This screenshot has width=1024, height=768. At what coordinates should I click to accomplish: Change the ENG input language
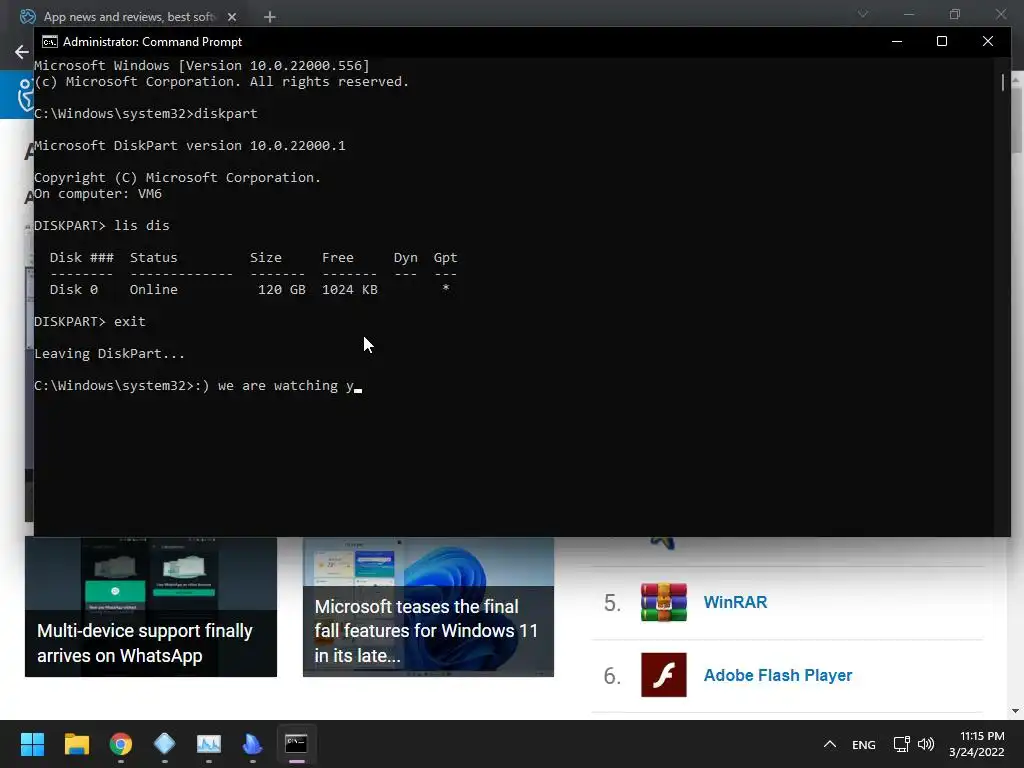point(863,744)
